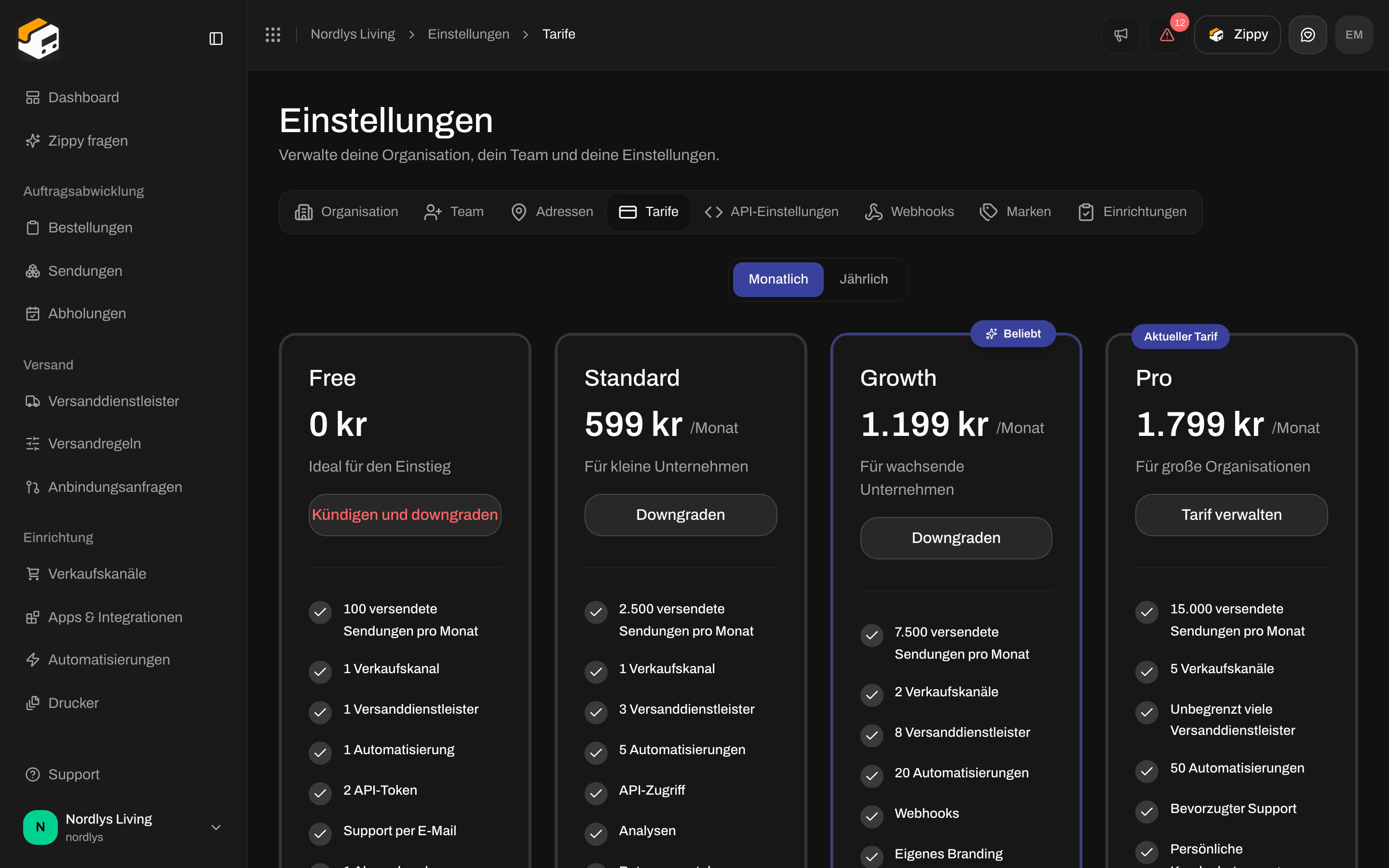
Task: Open Anbindungsanfragen in sidebar
Action: pos(123,487)
